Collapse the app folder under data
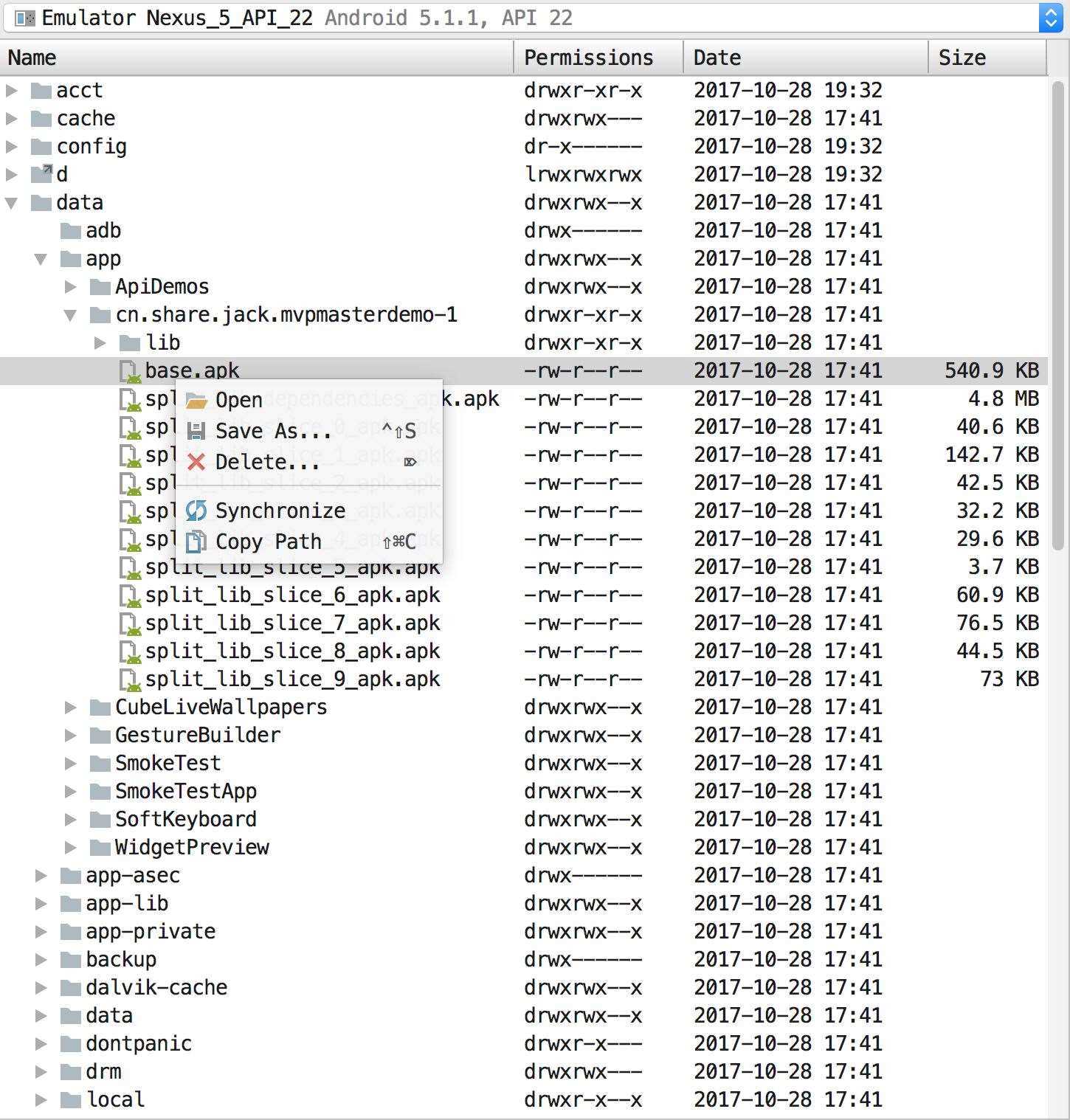This screenshot has width=1070, height=1120. click(x=41, y=259)
